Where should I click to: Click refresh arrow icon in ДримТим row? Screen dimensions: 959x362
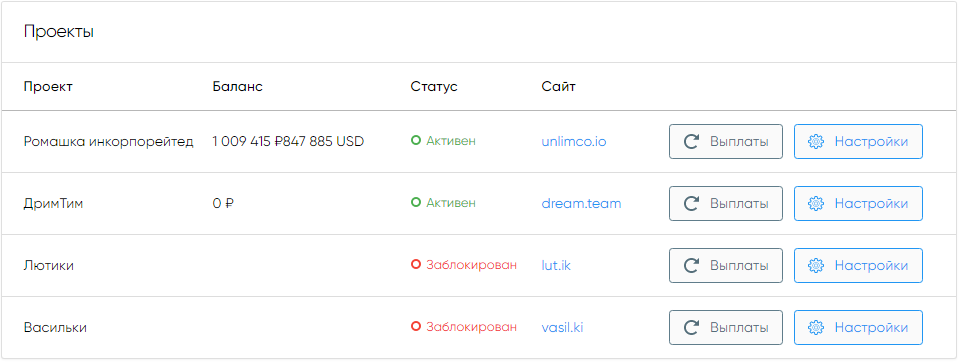(692, 204)
